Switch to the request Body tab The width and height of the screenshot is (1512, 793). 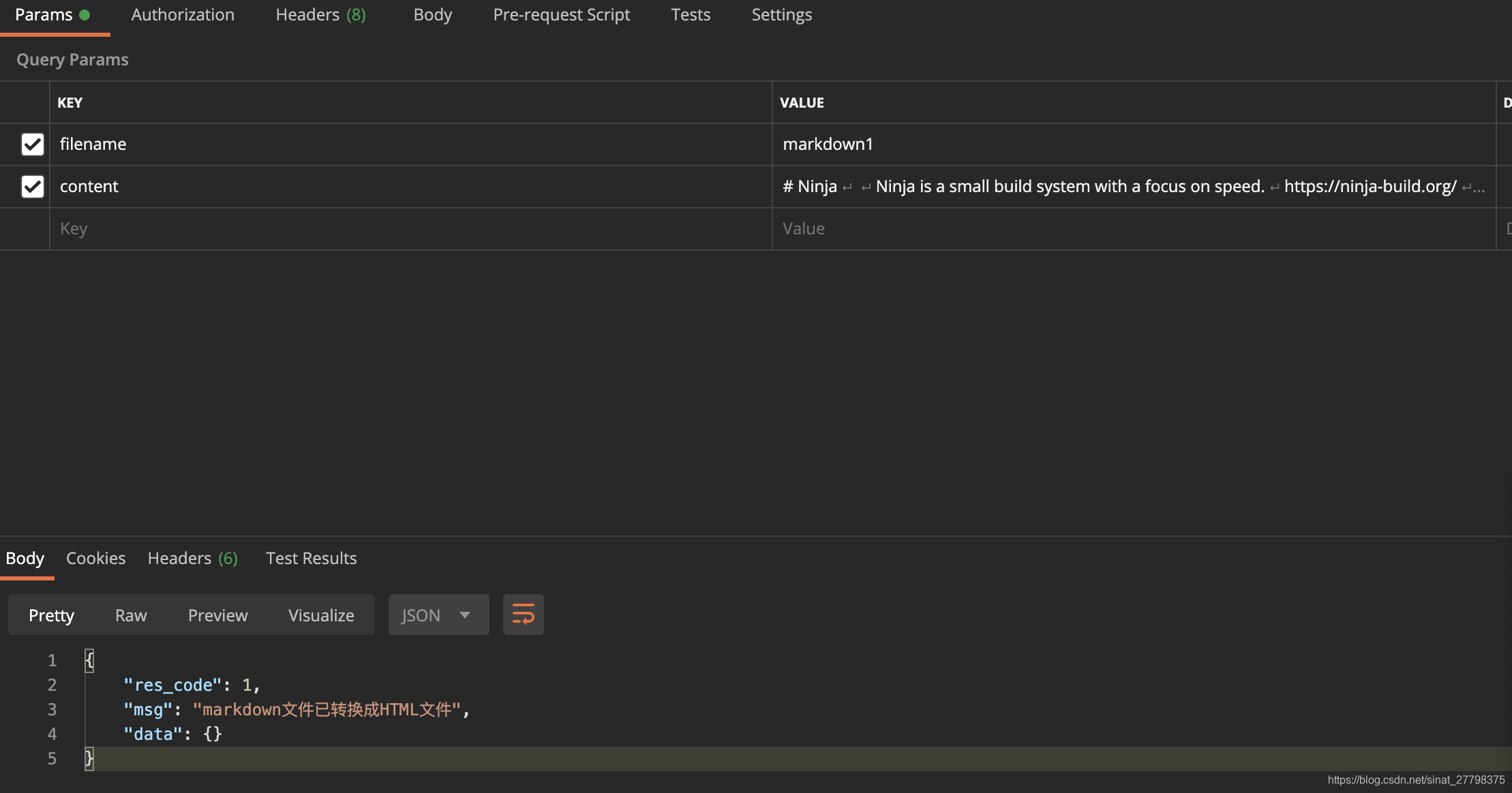(432, 15)
